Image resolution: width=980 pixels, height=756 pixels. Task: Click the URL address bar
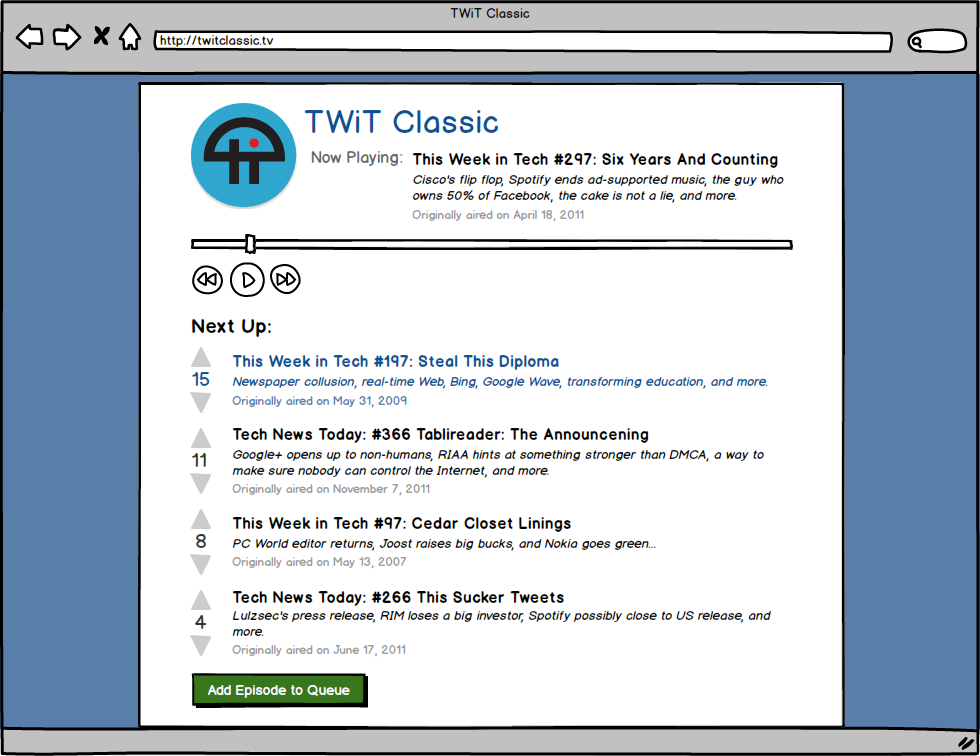click(522, 42)
